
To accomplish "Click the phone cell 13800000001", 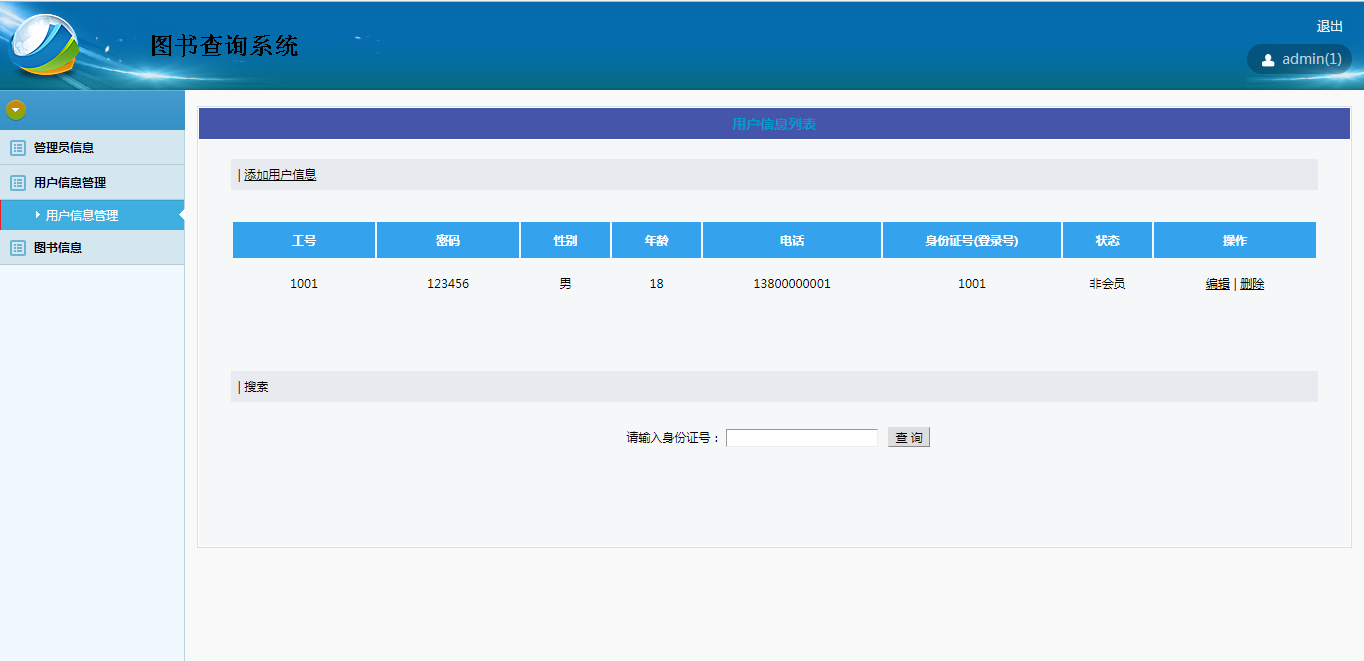I will coord(792,284).
